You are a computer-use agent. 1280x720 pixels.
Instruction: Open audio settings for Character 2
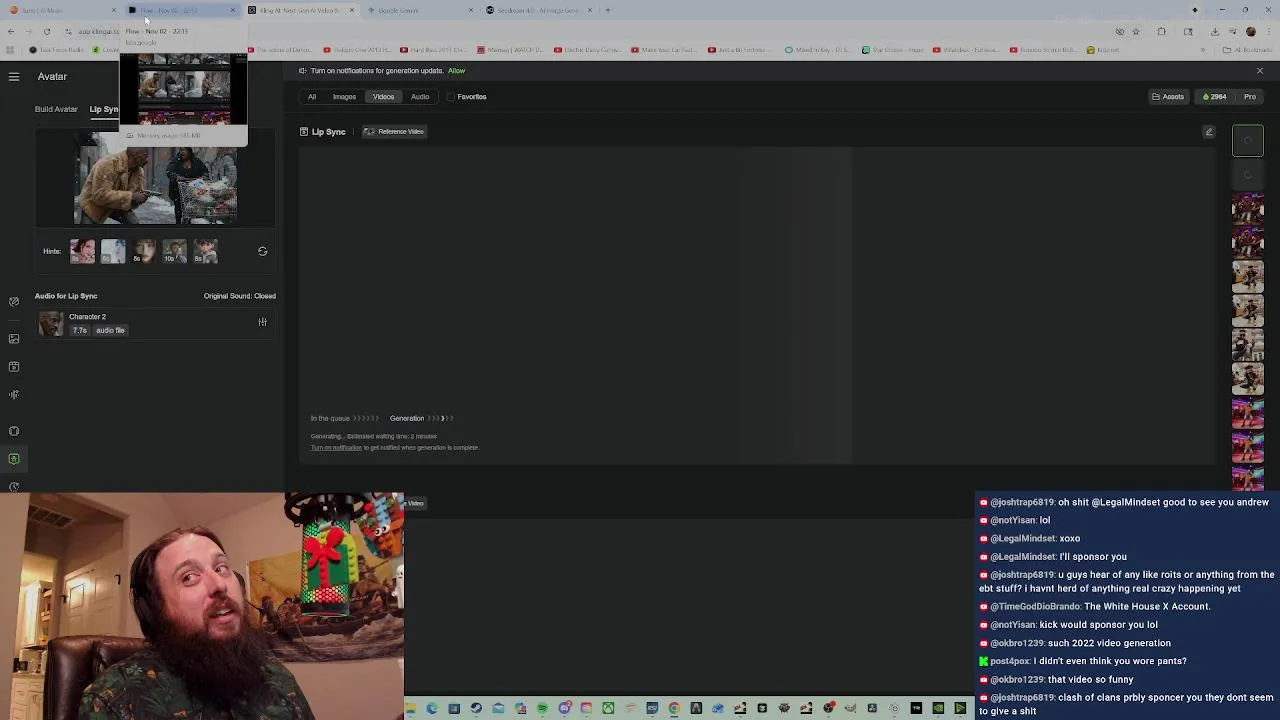[x=262, y=322]
